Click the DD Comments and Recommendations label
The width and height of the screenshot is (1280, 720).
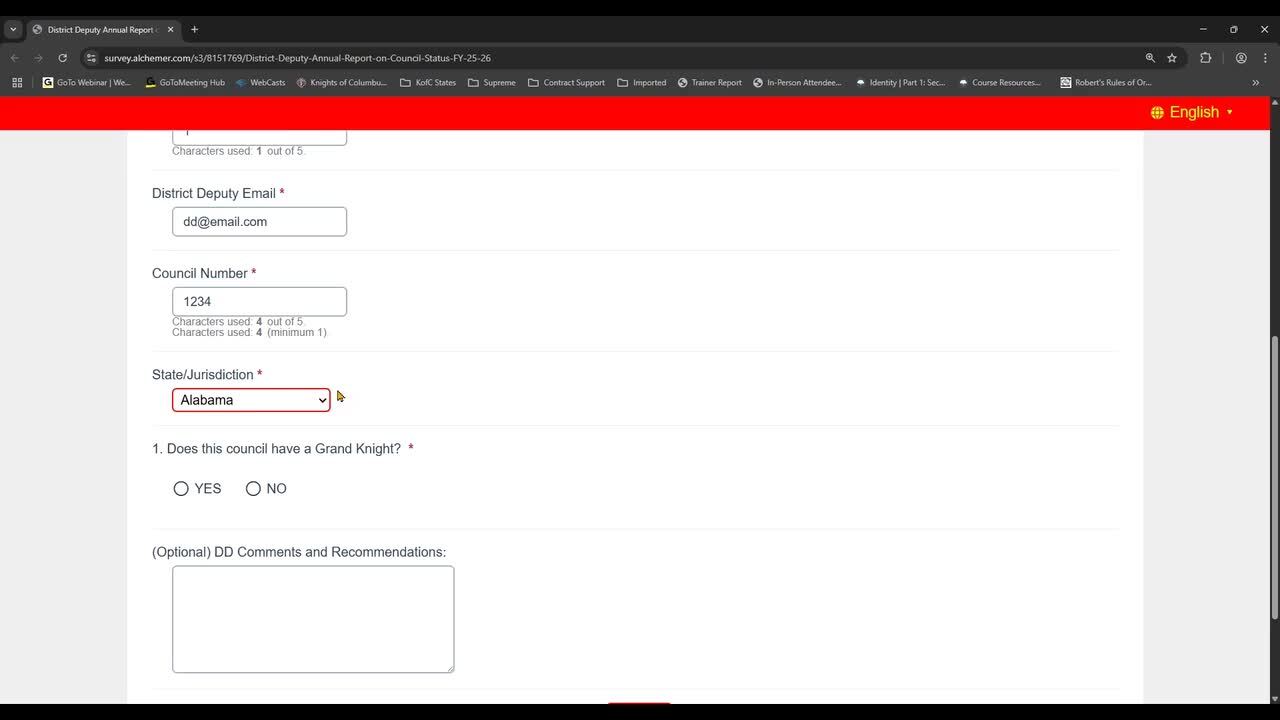pos(299,552)
